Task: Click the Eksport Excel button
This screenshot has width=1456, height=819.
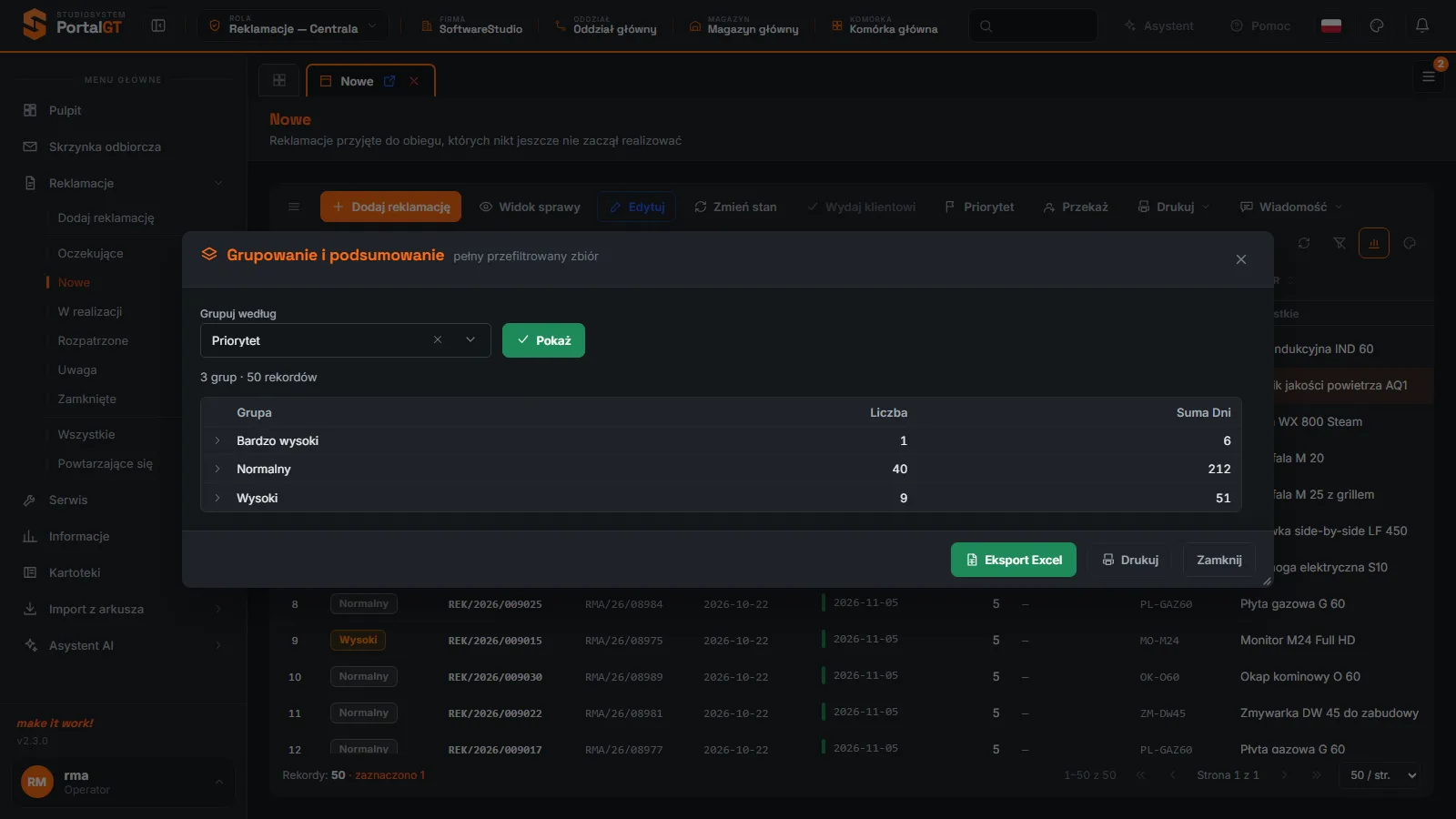Action: [x=1014, y=560]
